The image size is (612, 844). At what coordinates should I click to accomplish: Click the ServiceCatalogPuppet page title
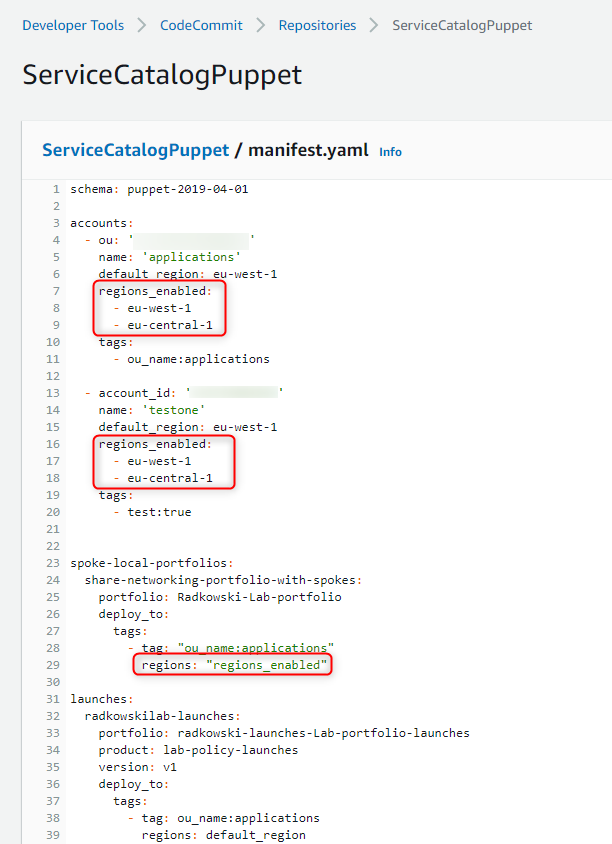162,75
